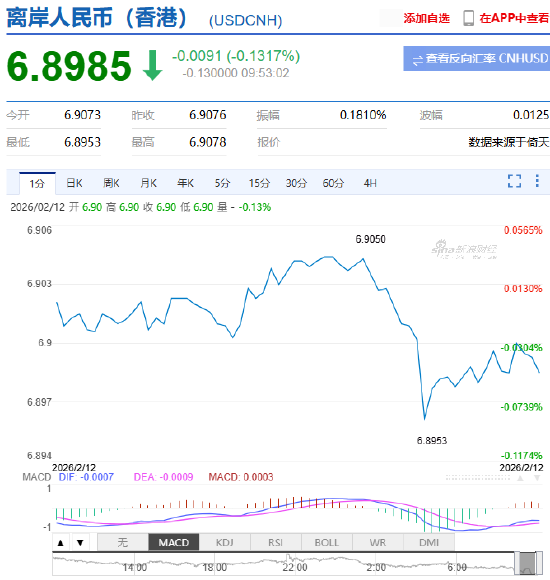Click the right edge handle of range slider
This screenshot has height=580, width=550.
point(539,563)
